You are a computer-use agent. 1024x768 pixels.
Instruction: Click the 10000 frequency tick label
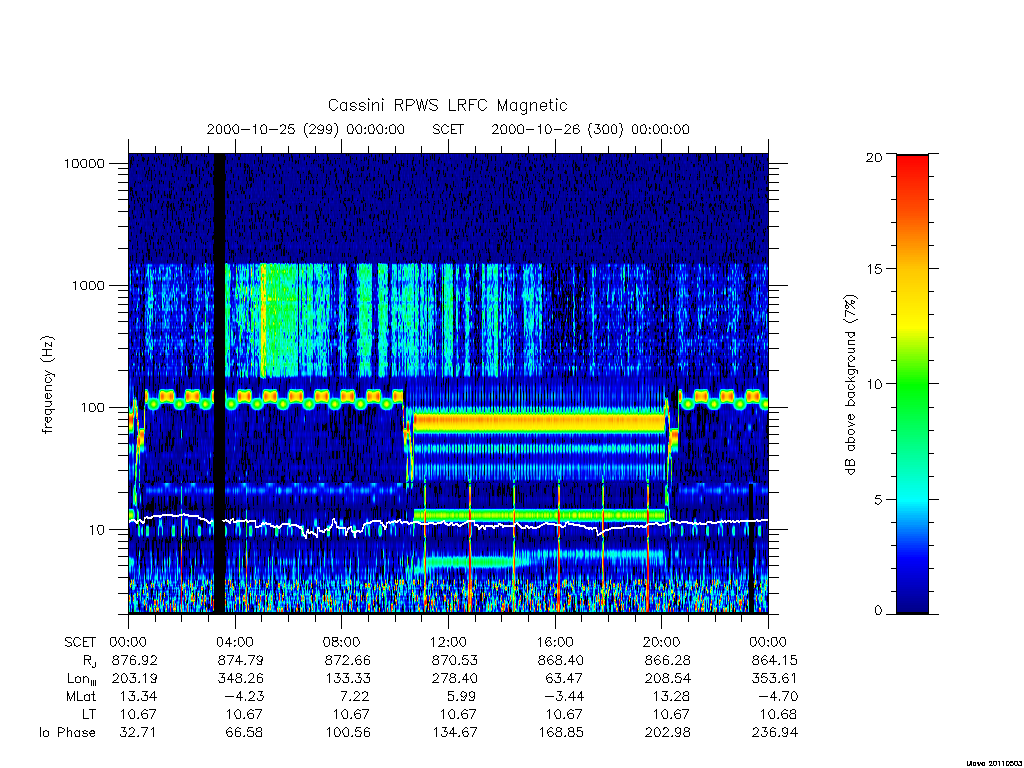(84, 163)
